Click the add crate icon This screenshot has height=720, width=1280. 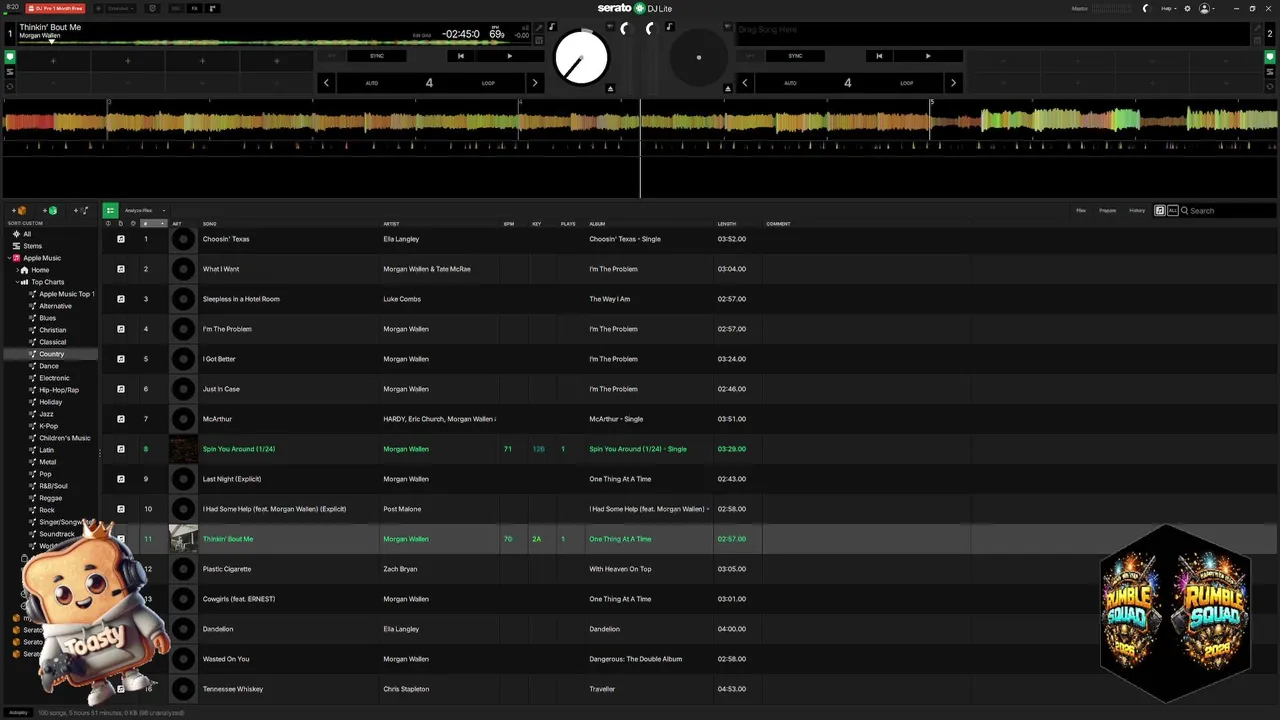(20, 211)
